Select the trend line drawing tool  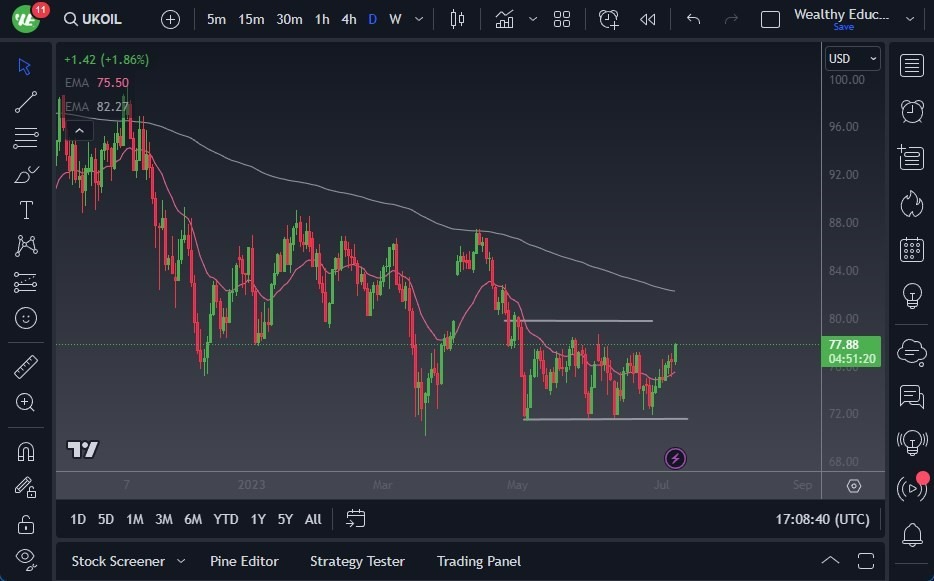click(x=26, y=102)
